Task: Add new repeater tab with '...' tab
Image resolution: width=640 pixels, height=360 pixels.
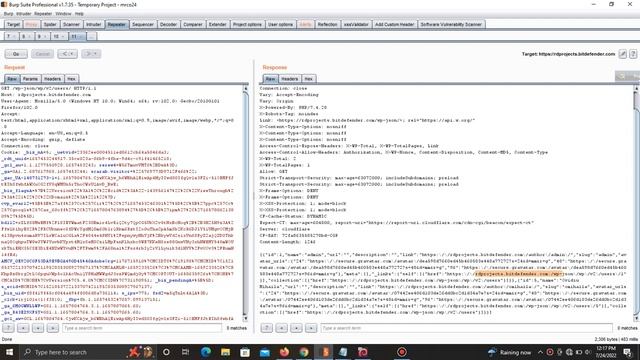Action: [x=92, y=36]
